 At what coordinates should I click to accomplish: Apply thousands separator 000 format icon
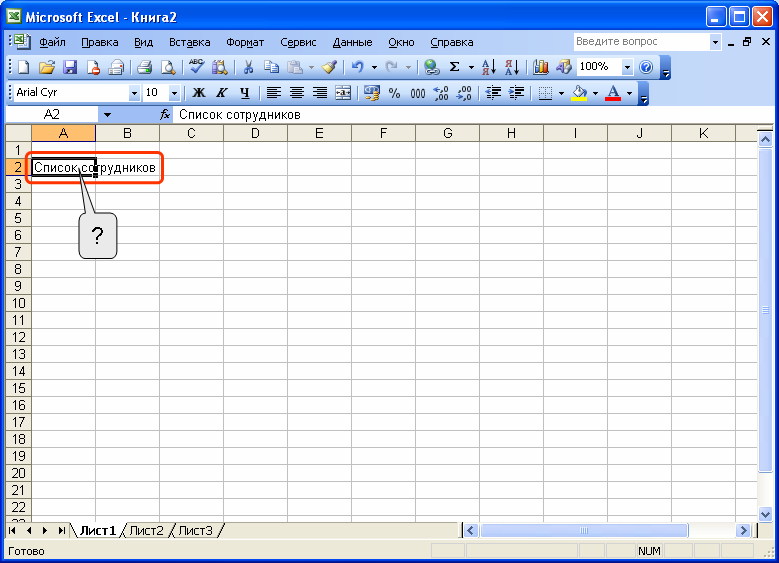tap(418, 93)
